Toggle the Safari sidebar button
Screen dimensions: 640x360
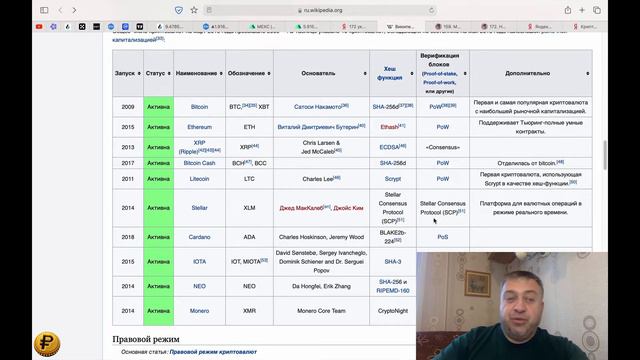click(x=44, y=10)
